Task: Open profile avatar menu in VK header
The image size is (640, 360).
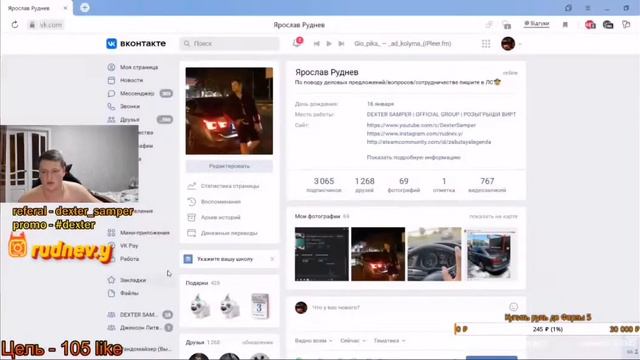Action: (x=508, y=44)
